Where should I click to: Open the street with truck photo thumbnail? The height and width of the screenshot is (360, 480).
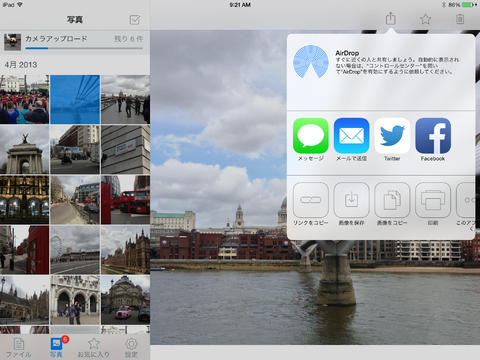tap(75, 150)
